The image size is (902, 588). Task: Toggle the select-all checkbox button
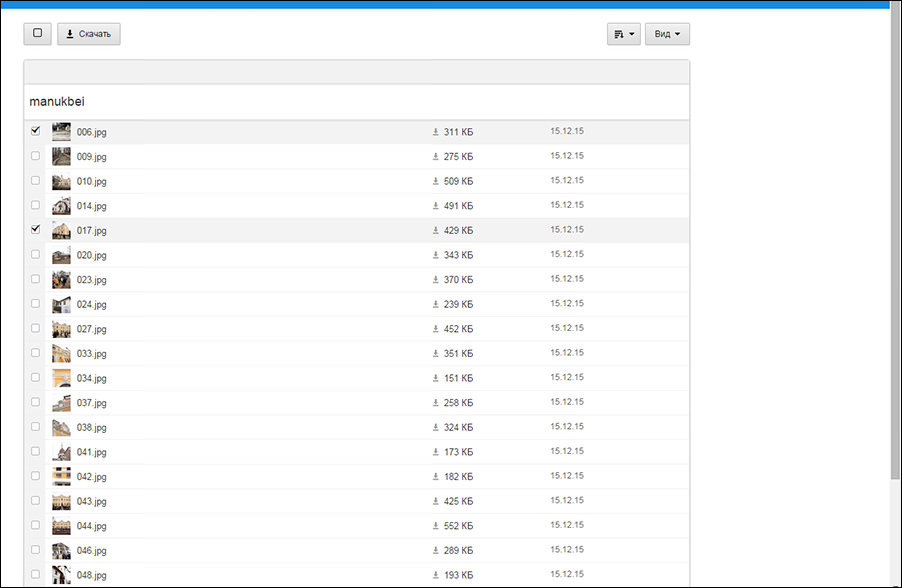tap(38, 34)
